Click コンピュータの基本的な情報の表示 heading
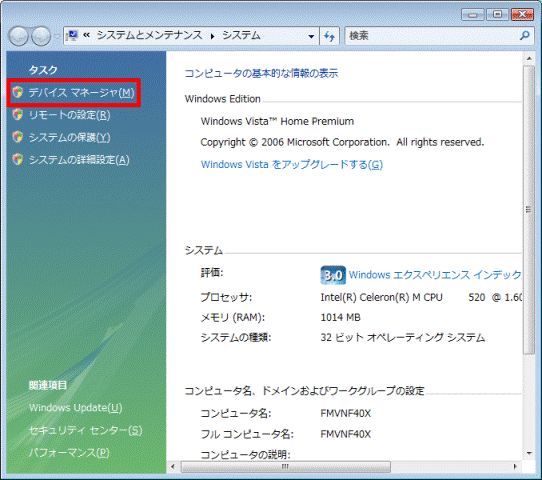542x480 pixels. 261,73
